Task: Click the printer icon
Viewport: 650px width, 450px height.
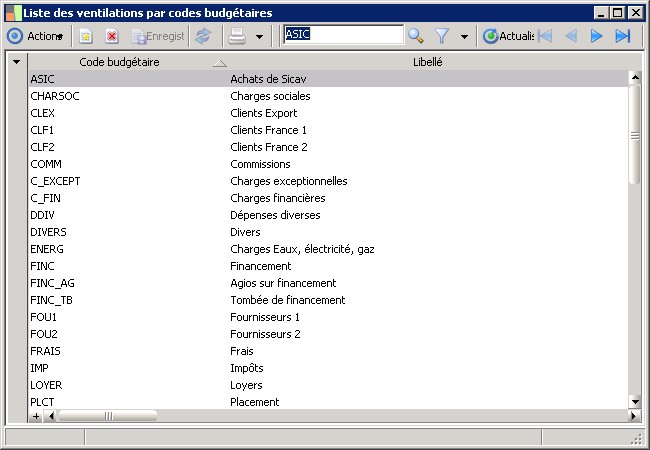Action: pos(236,36)
